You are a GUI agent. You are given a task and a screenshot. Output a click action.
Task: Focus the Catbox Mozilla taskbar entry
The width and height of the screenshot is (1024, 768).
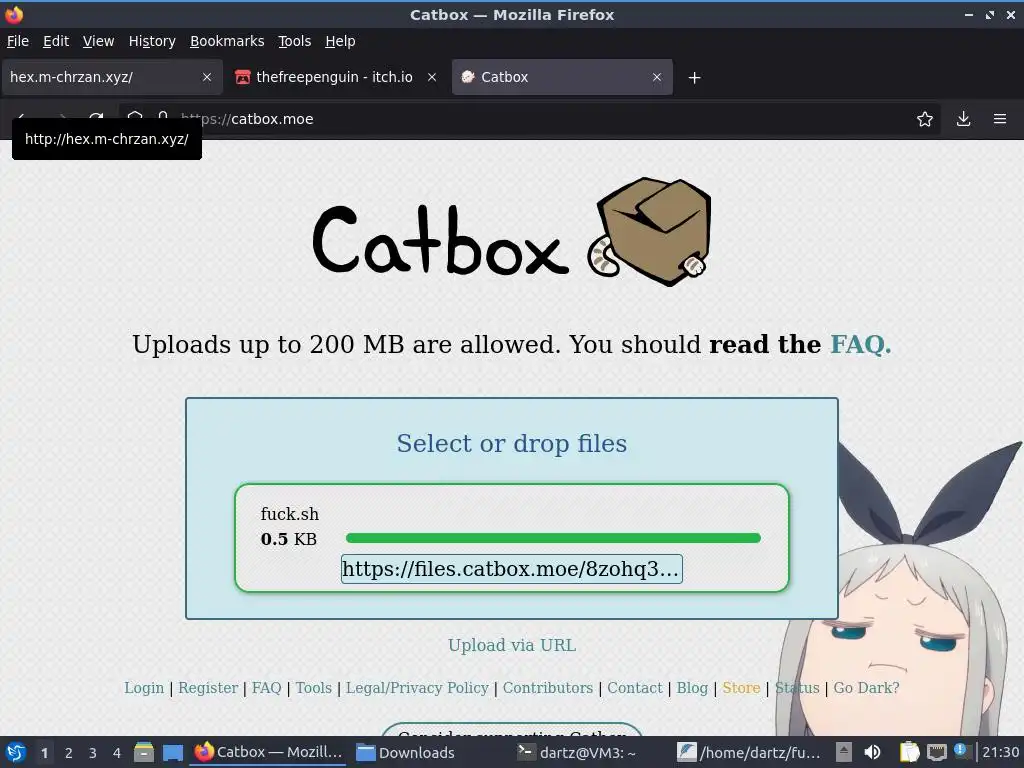pyautogui.click(x=269, y=752)
